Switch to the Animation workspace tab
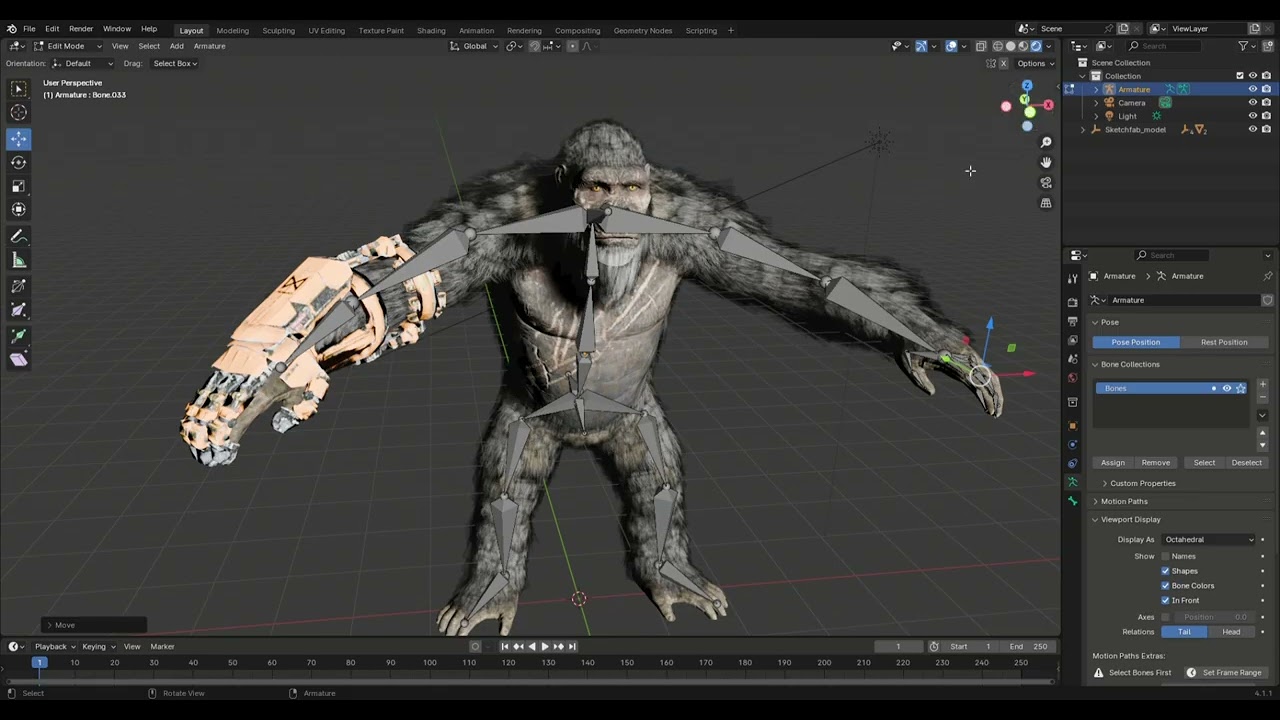1280x720 pixels. (x=476, y=31)
